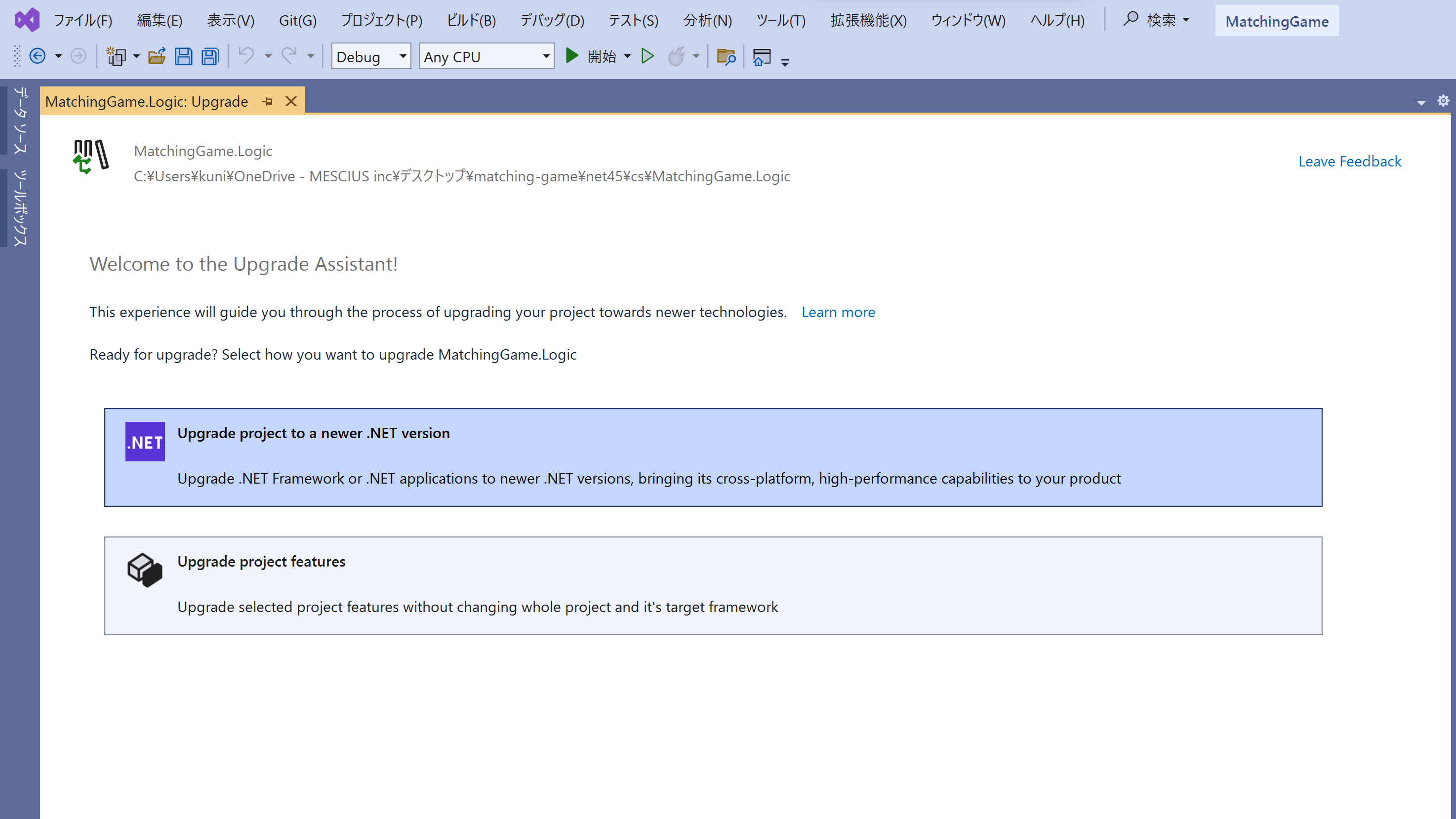Click the project features cube icon
1456x819 pixels.
pos(145,570)
